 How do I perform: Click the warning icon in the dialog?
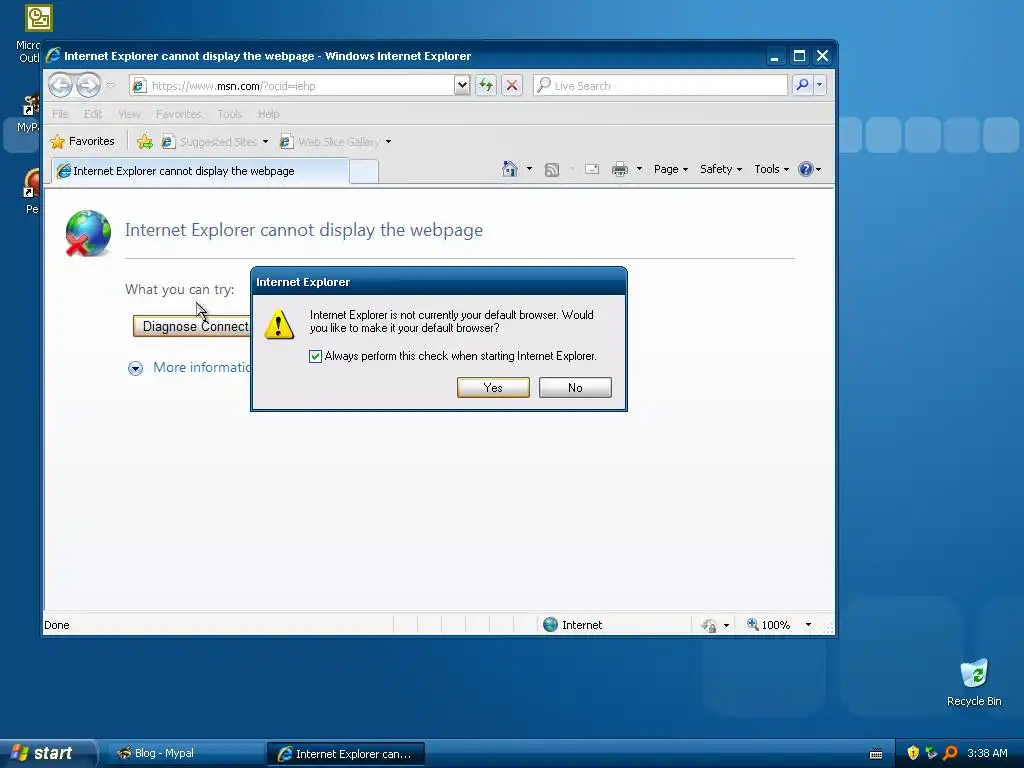279,324
